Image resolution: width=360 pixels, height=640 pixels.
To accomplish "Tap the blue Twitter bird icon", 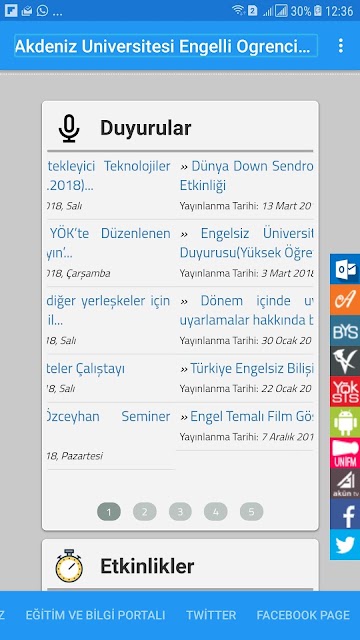I will 345,544.
